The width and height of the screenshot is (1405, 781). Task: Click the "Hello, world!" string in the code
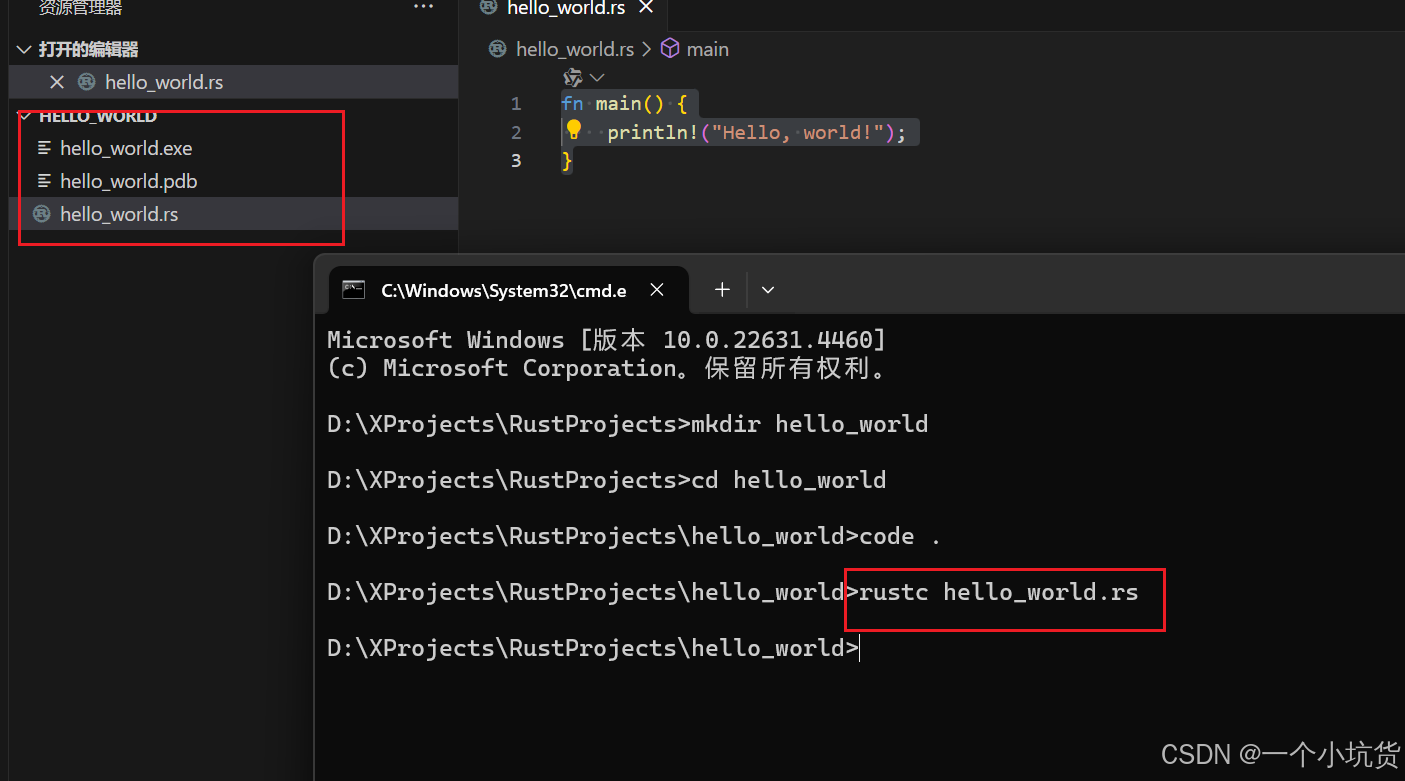point(798,132)
